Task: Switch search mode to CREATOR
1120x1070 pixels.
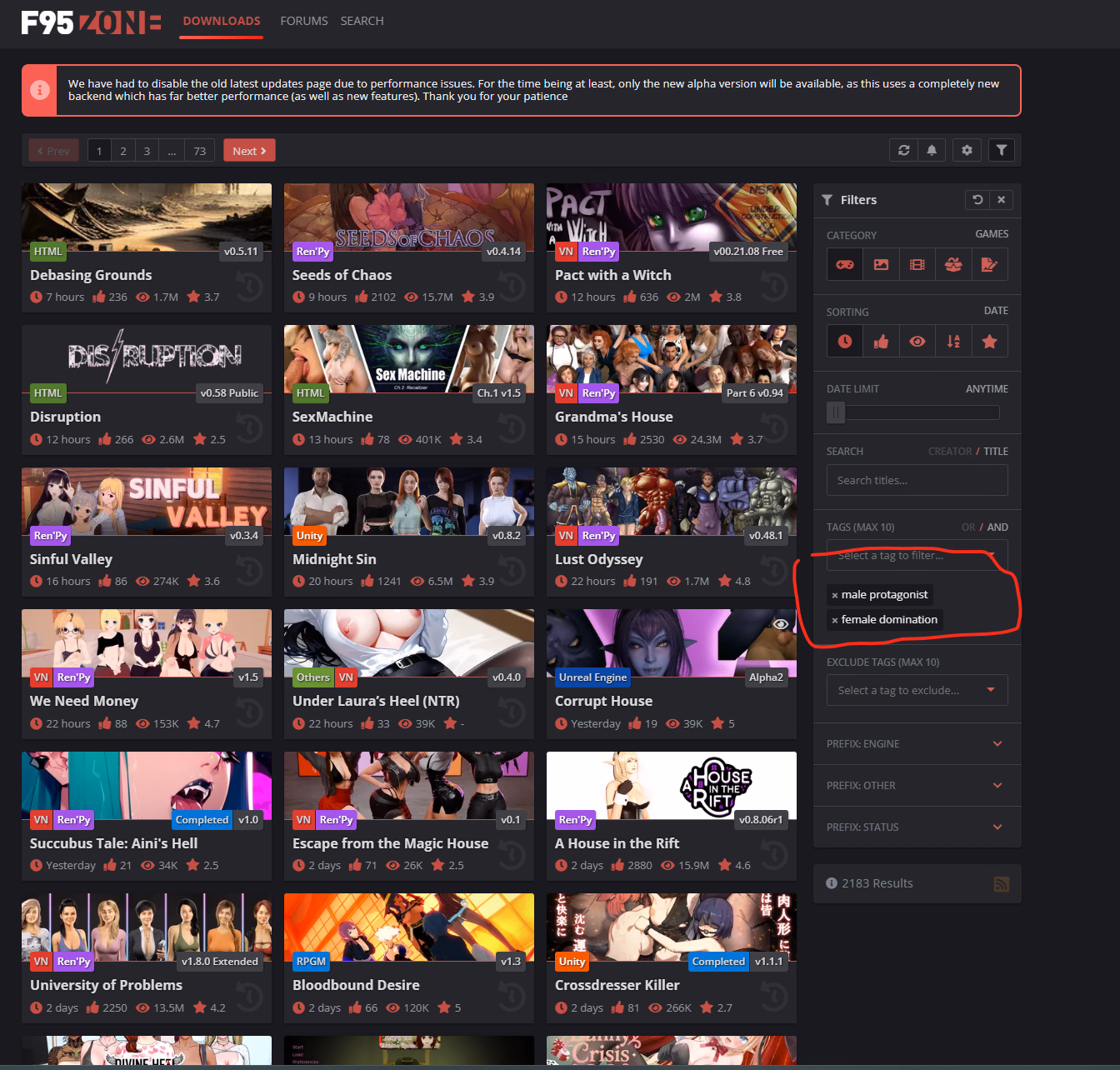Action: [x=949, y=452]
